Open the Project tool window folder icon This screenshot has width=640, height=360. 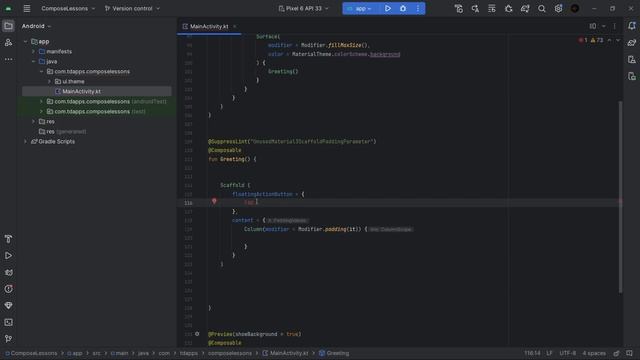[8, 26]
